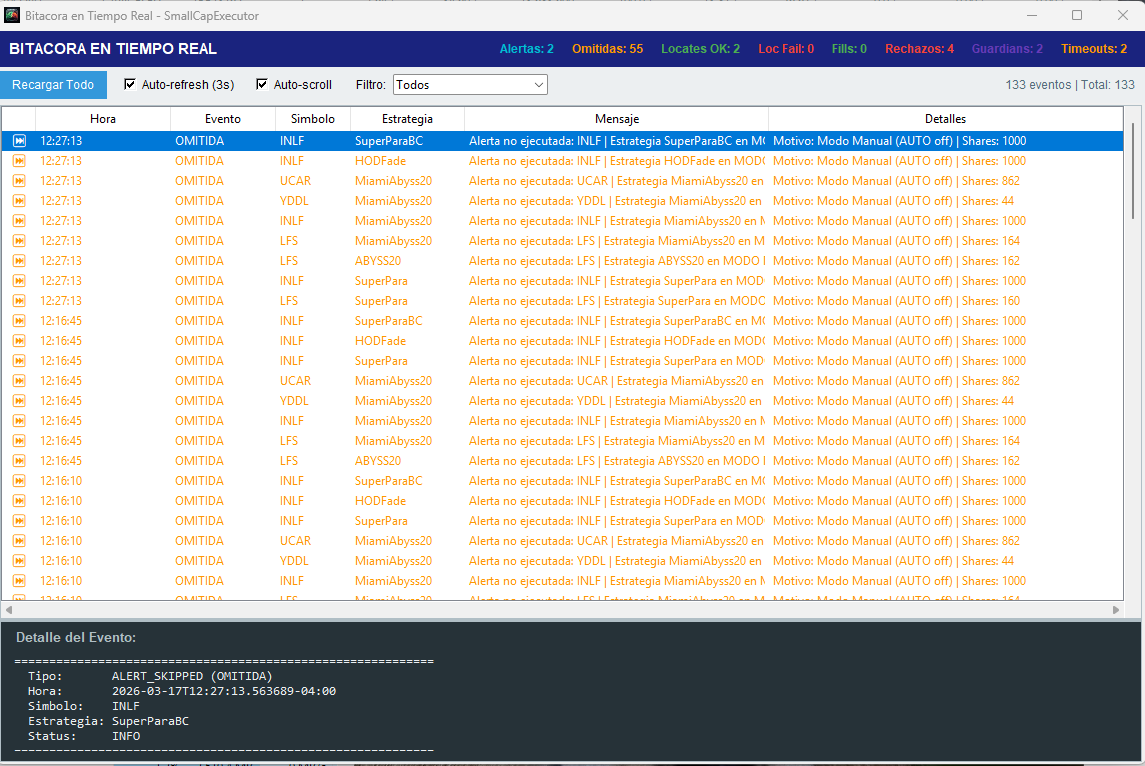Open the Filtro dropdown showing Todos
Viewport: 1145px width, 766px height.
pyautogui.click(x=470, y=85)
